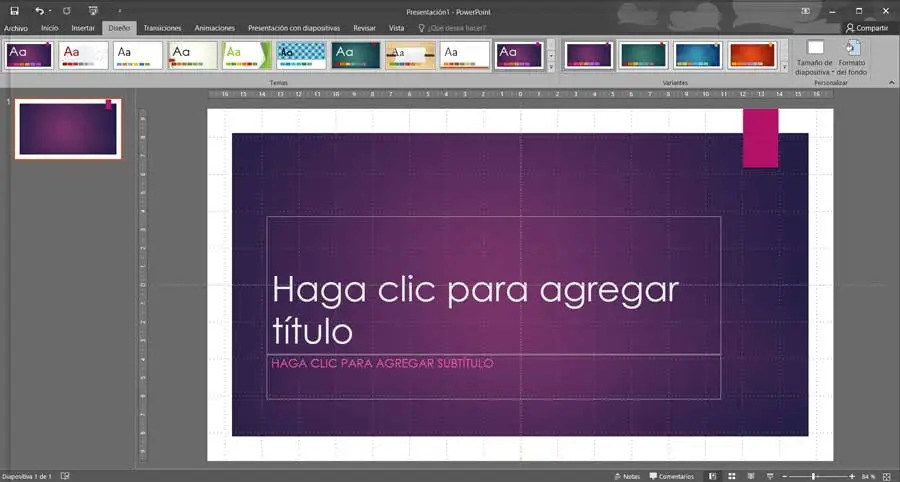Click the '¿Qué desea hacer?' search box
Image resolution: width=900 pixels, height=482 pixels.
[452, 28]
